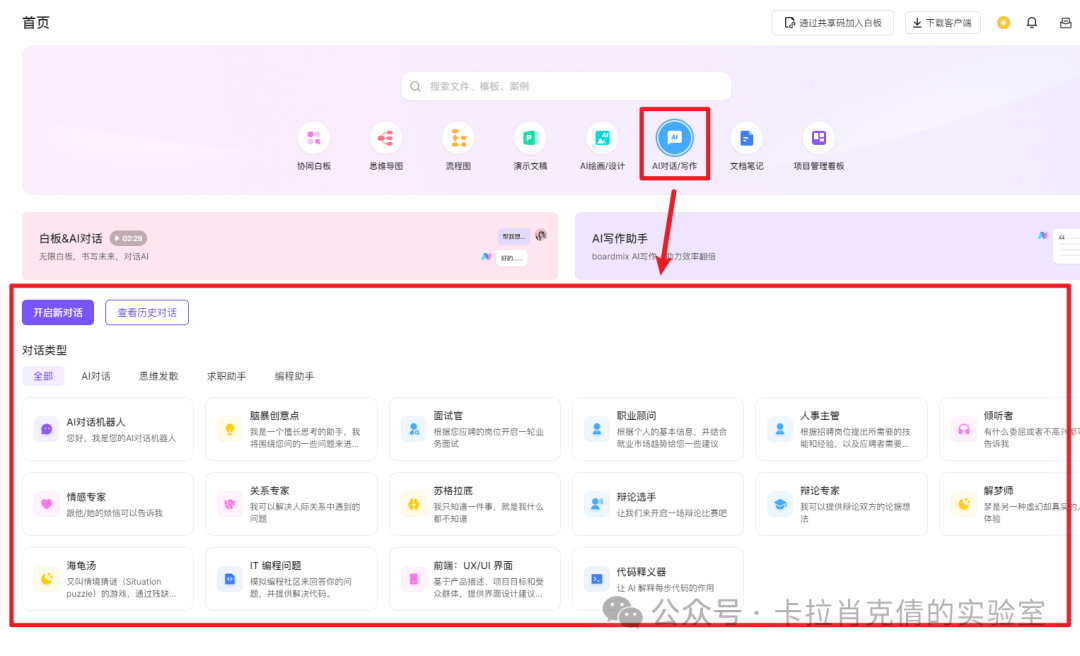Image resolution: width=1080 pixels, height=656 pixels.
Task: Click the 开启新对话 button
Action: coord(58,313)
